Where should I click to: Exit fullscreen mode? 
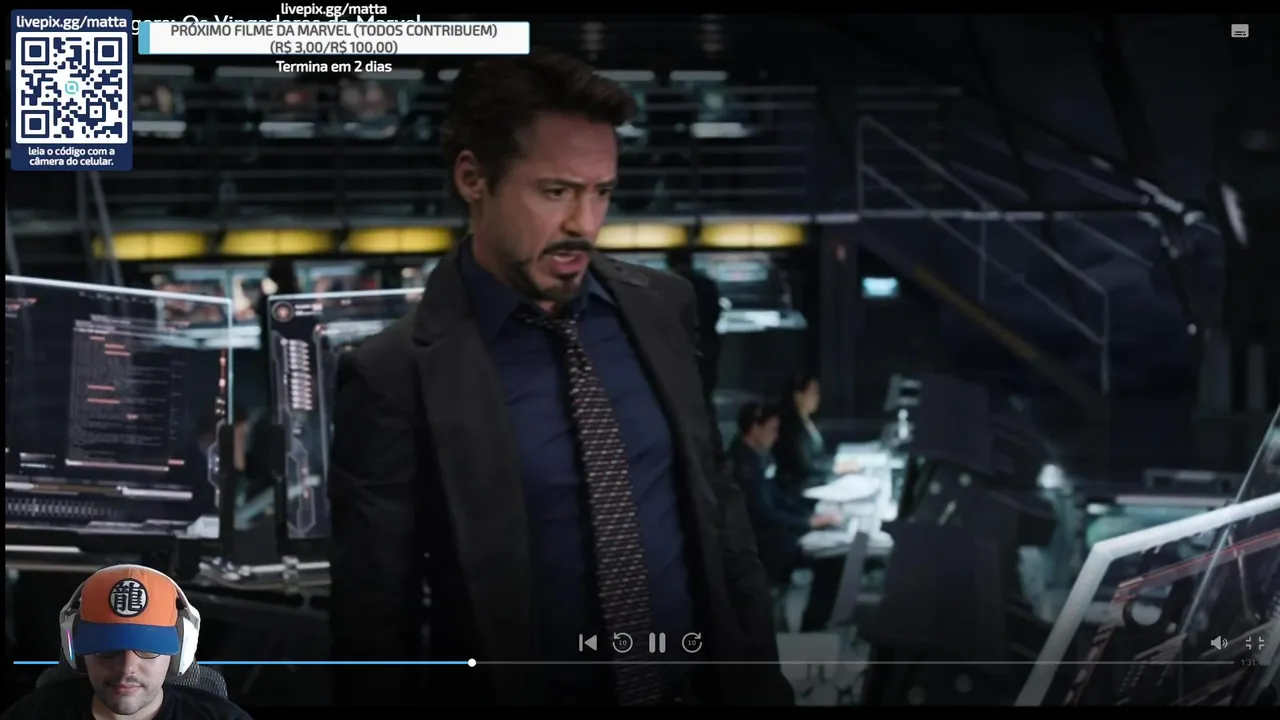1255,643
